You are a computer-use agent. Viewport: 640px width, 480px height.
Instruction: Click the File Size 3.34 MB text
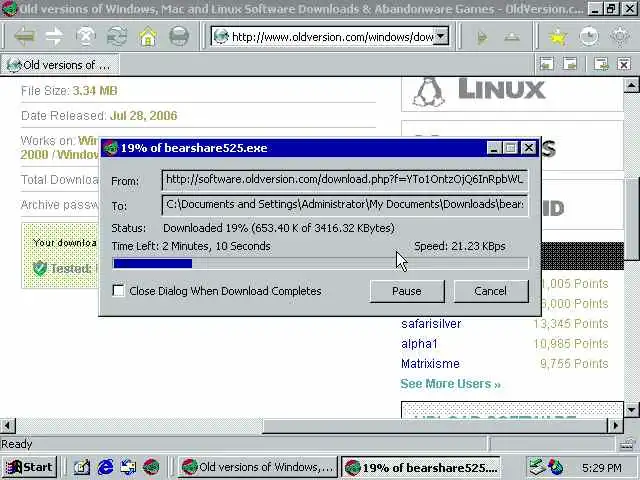(69, 91)
